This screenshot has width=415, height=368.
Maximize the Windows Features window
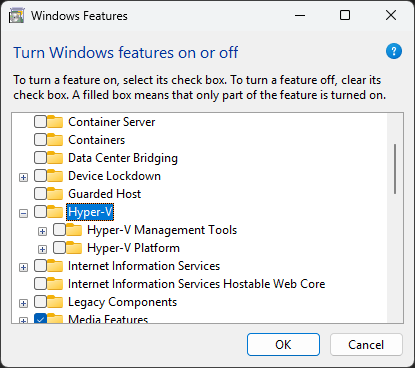tap(345, 15)
